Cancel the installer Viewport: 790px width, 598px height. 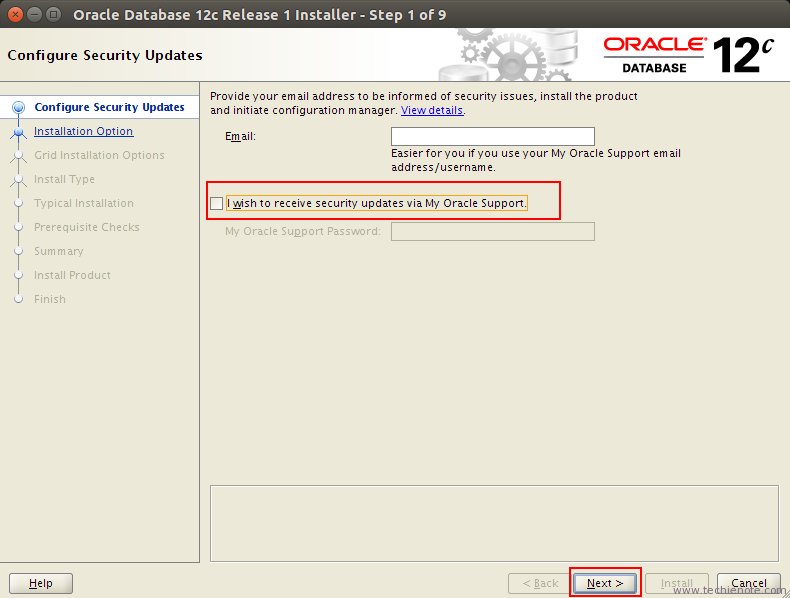(x=749, y=583)
